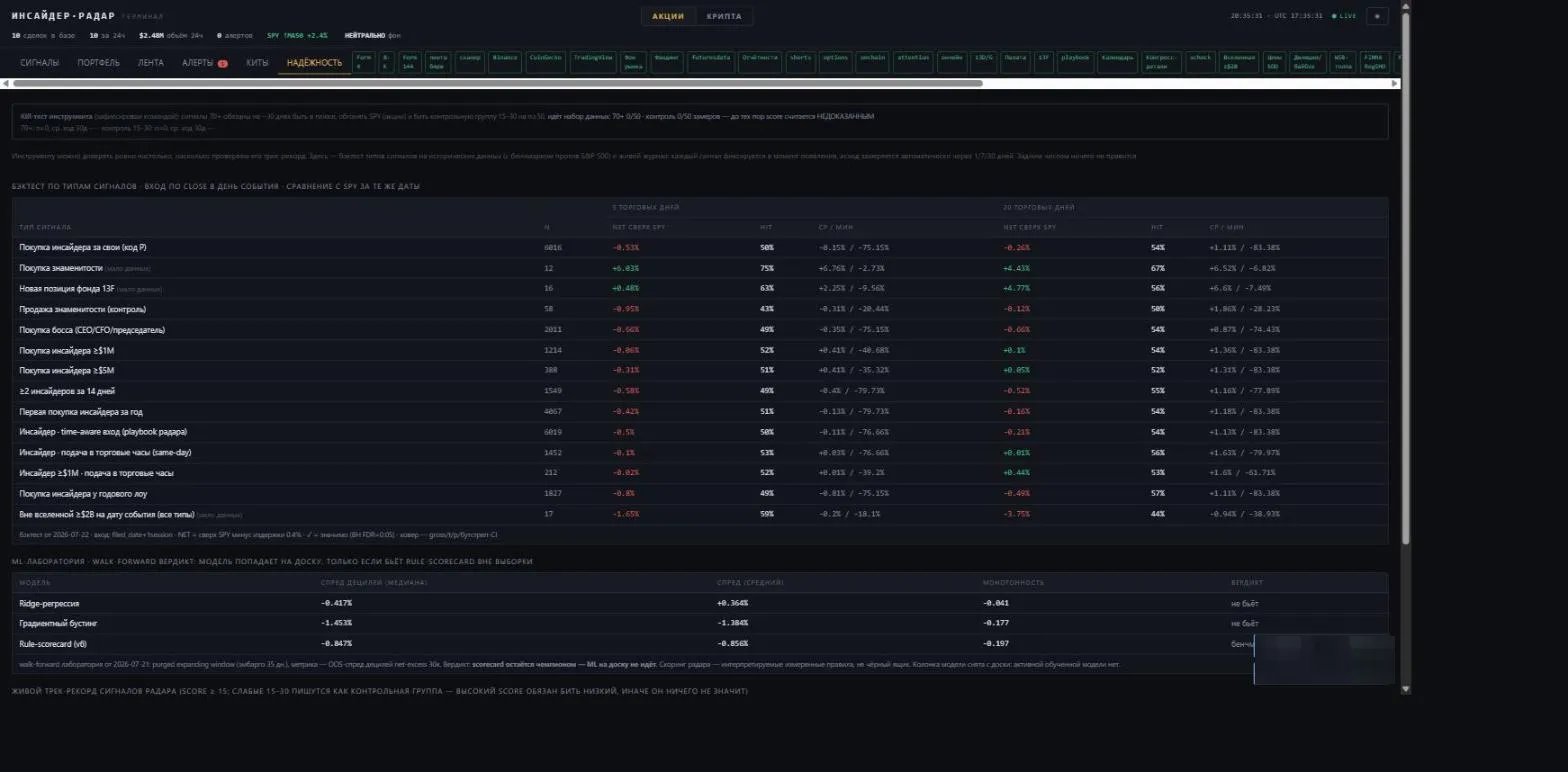Click the row 'Покупка инсайдера ≥$1M'
Screen dimensions: 1568x772
700,350
